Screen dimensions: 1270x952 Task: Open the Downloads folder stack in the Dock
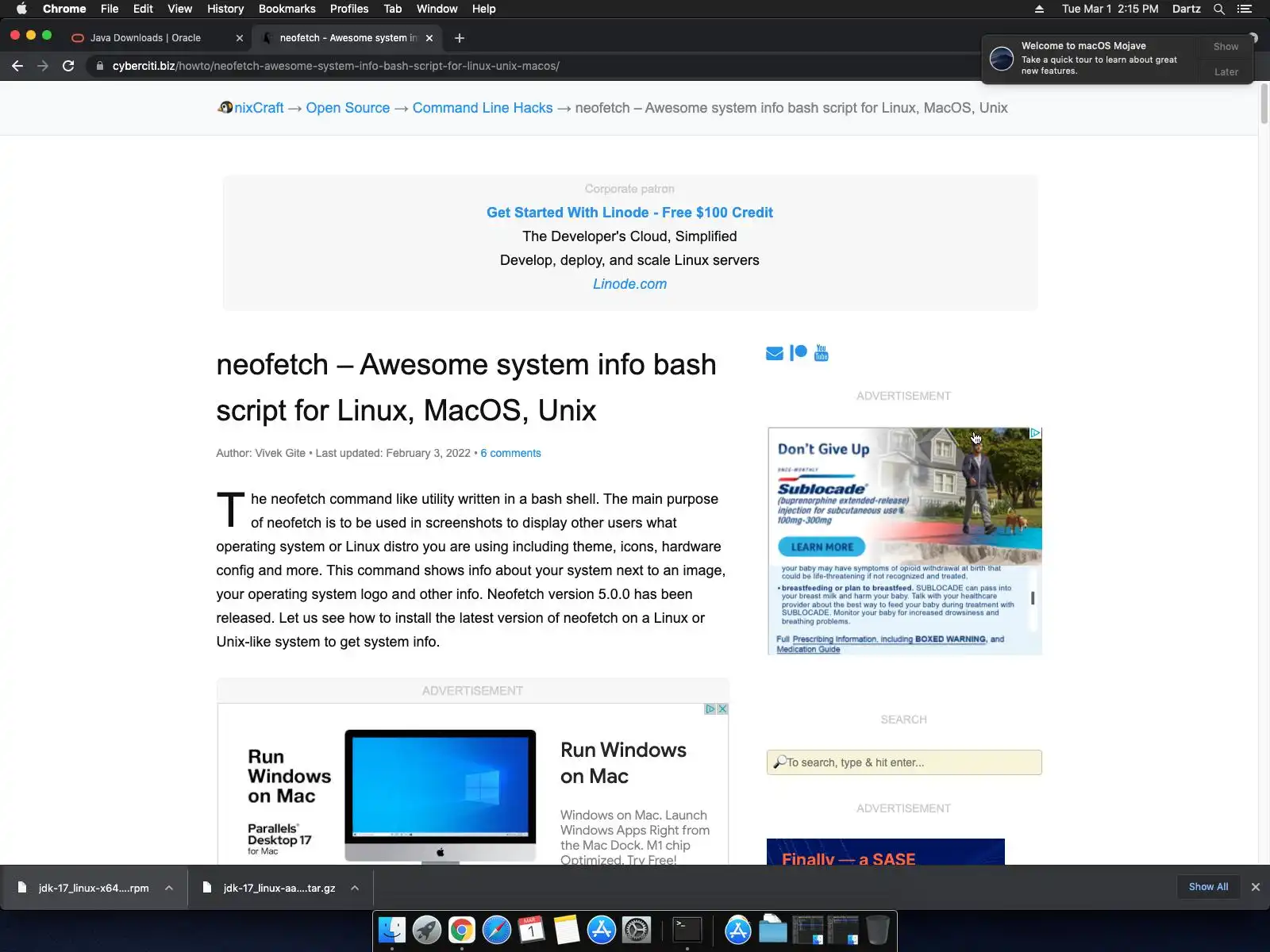point(772,930)
